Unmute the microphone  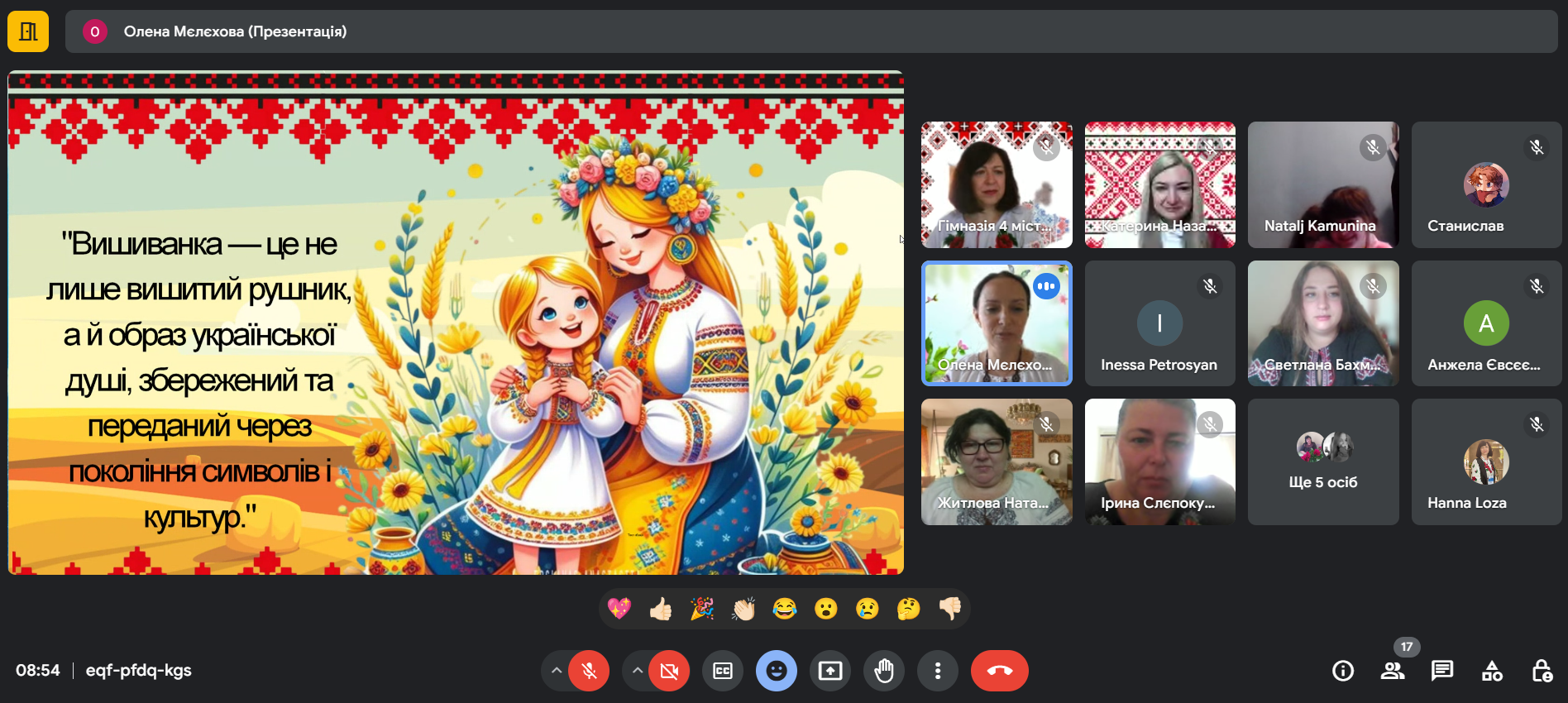(x=589, y=671)
